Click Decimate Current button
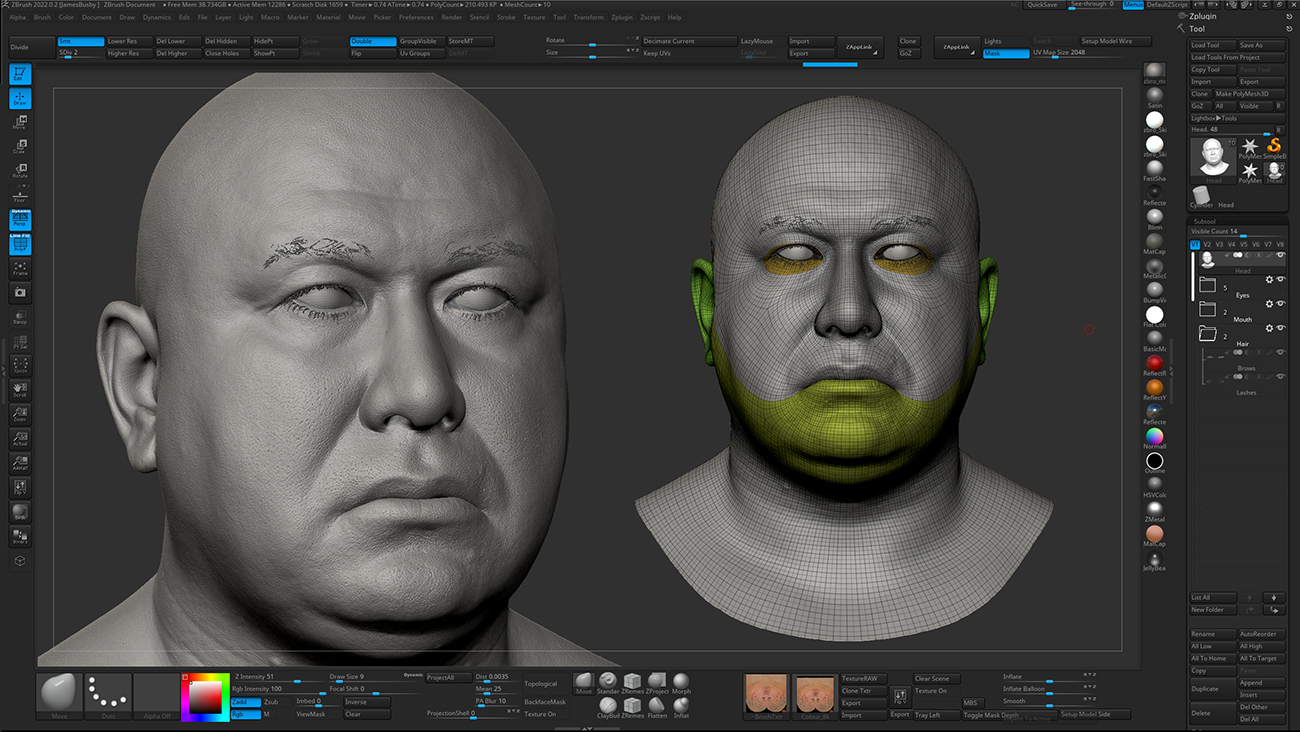The image size is (1300, 732). 690,41
